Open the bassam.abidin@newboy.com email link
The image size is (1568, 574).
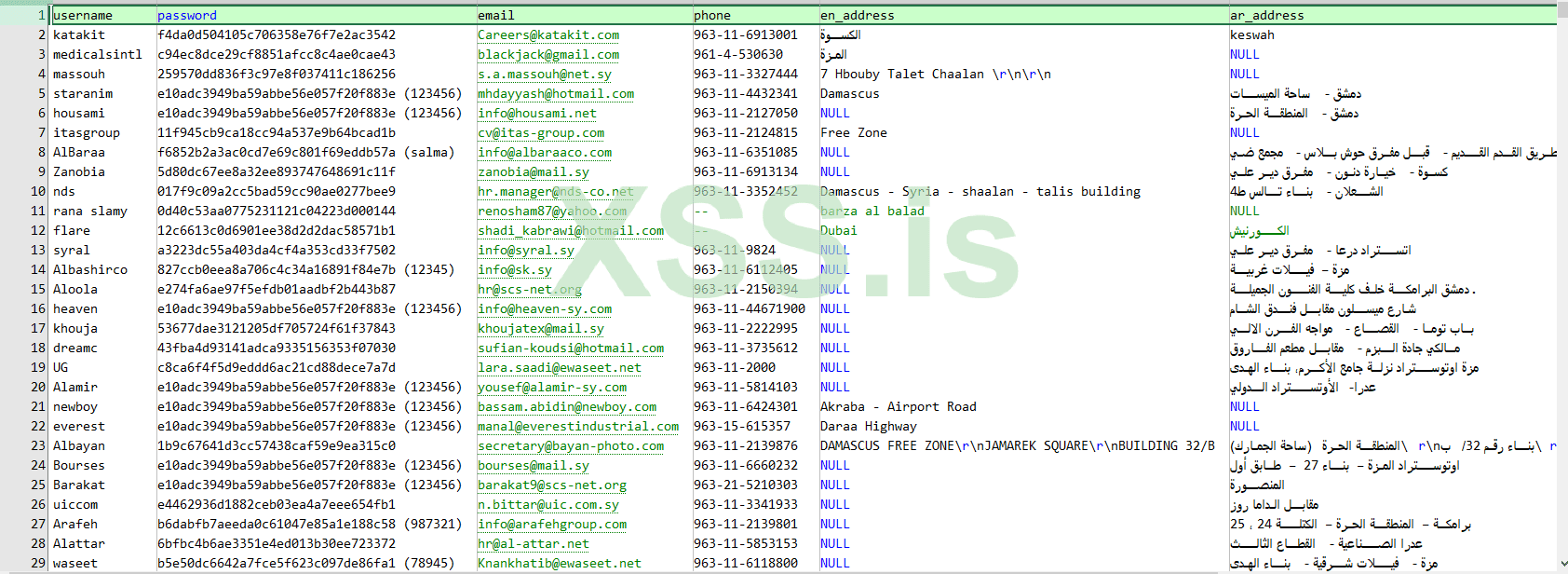click(567, 406)
